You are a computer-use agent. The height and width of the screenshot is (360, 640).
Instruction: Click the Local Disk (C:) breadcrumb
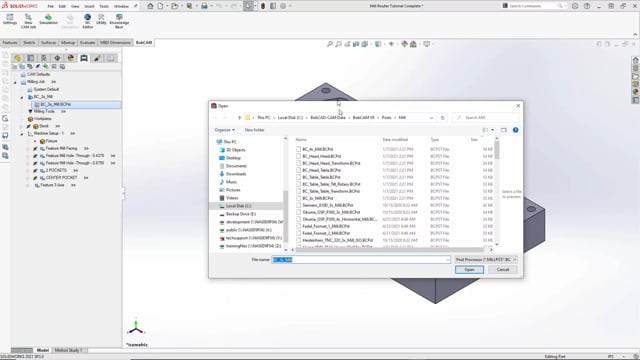click(x=290, y=118)
